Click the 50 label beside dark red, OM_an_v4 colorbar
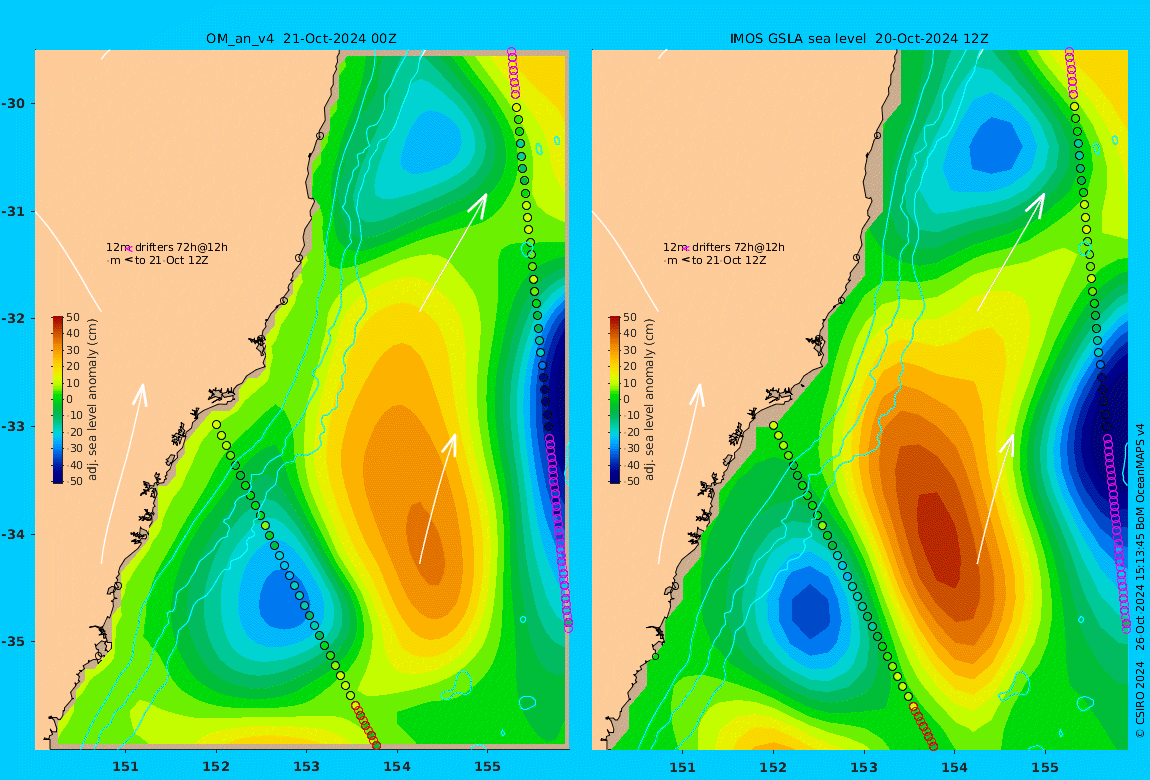This screenshot has height=780, width=1150. 73,318
